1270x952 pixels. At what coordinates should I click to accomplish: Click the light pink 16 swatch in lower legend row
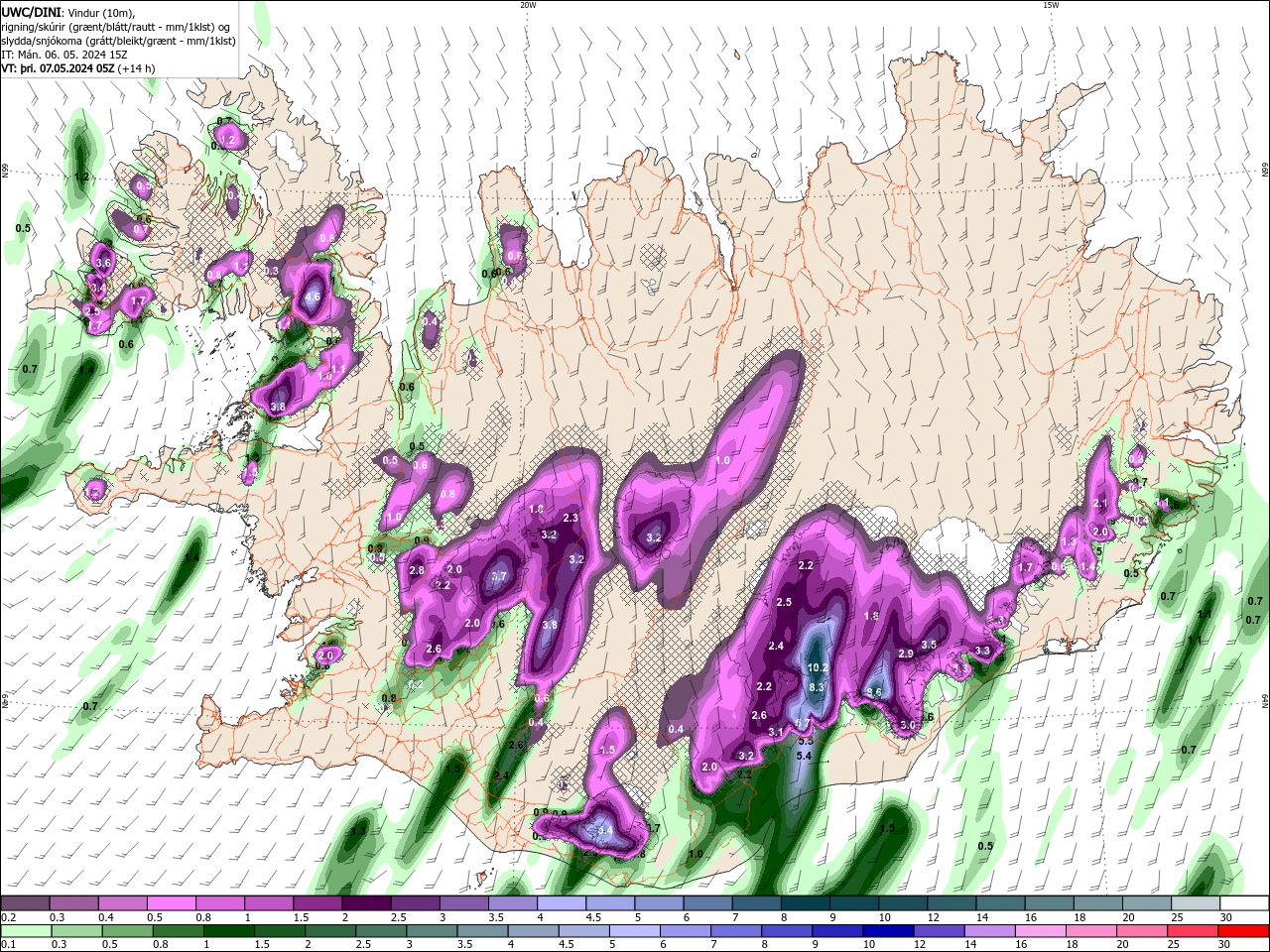1042,930
